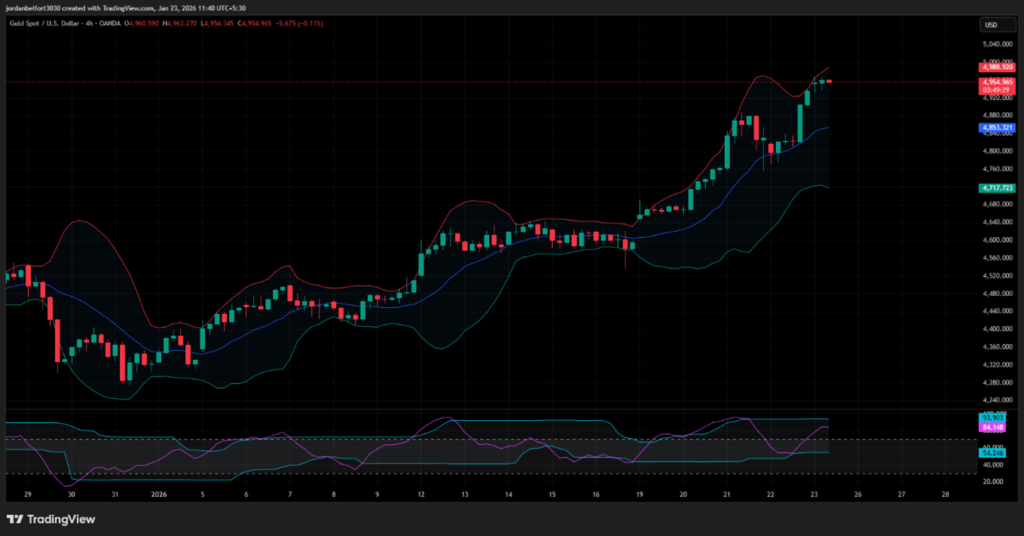Open the USD currency dropdown
1024x536 pixels.
992,25
